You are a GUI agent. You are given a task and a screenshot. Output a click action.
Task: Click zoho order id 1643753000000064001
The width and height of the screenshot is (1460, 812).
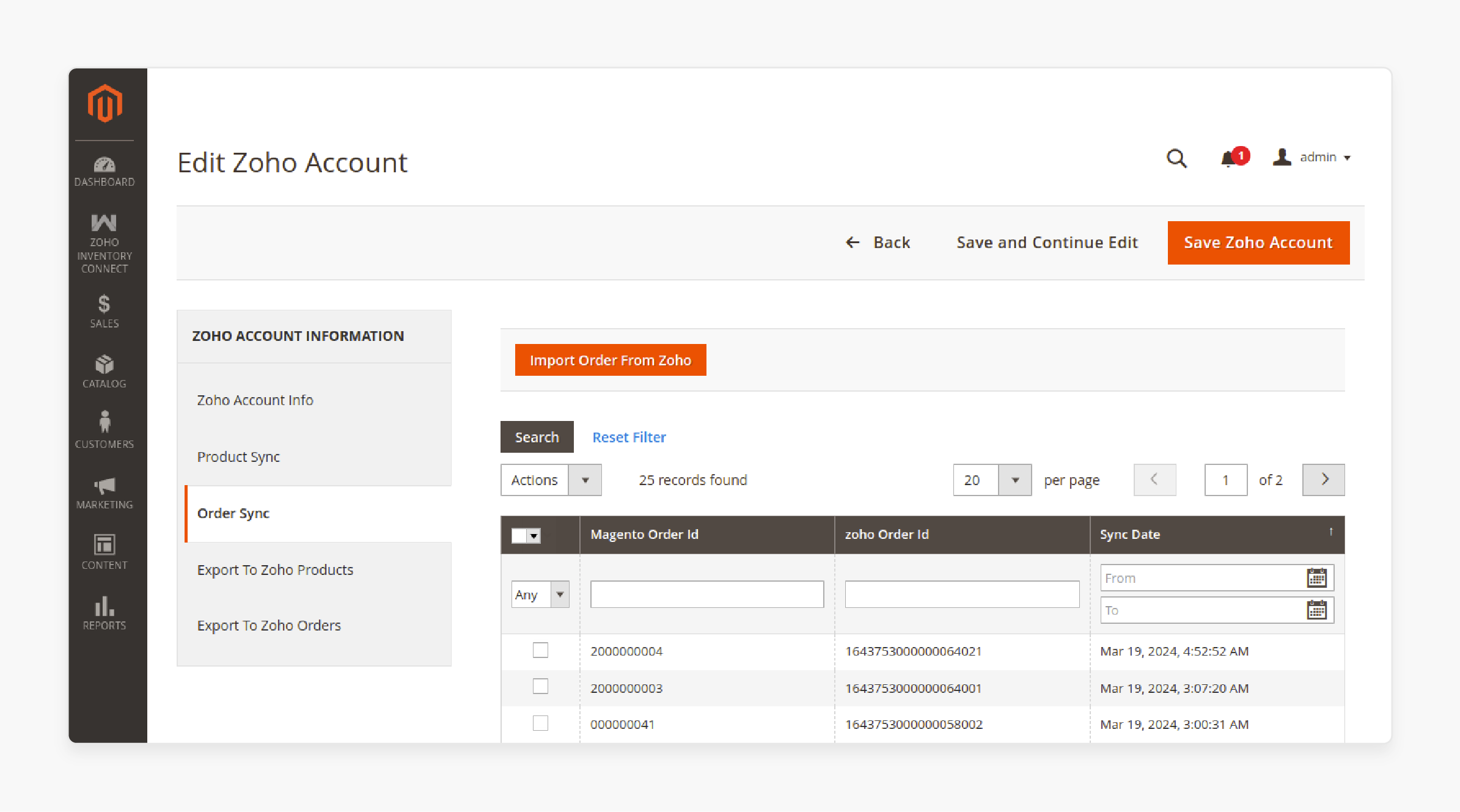pos(913,688)
